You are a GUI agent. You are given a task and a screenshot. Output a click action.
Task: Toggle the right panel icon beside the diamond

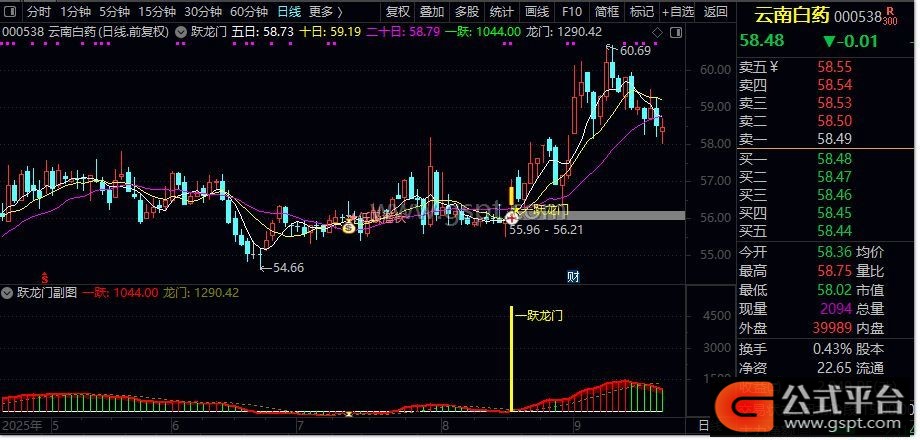coord(675,32)
